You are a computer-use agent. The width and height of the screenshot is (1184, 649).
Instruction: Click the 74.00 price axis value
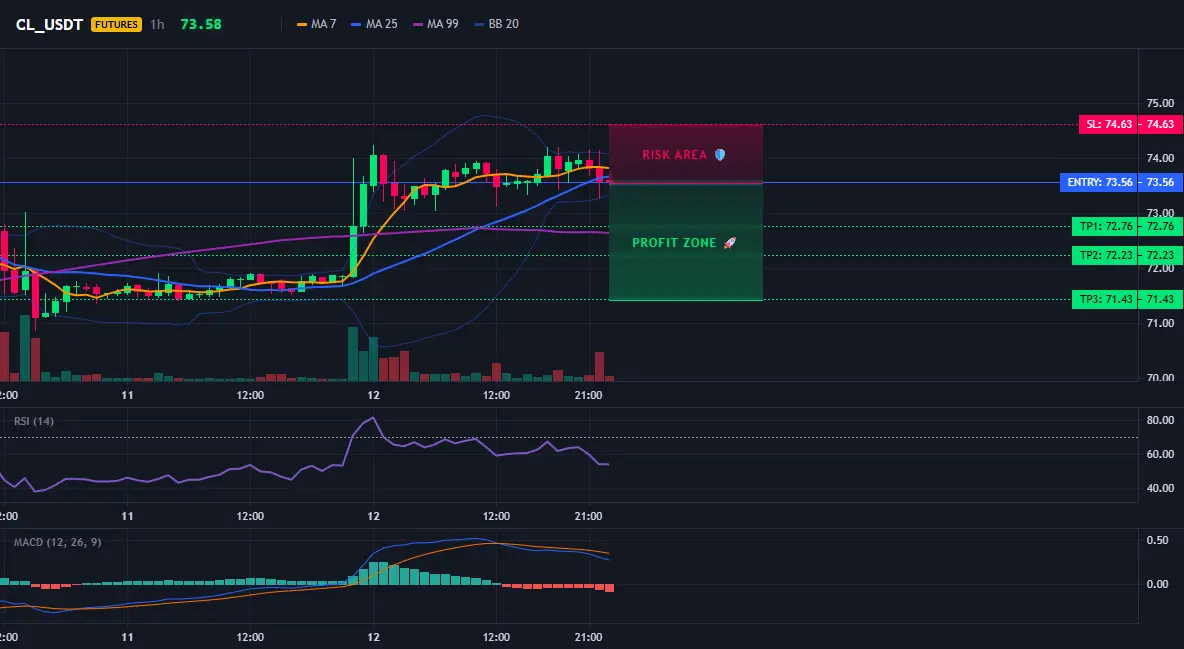1160,158
